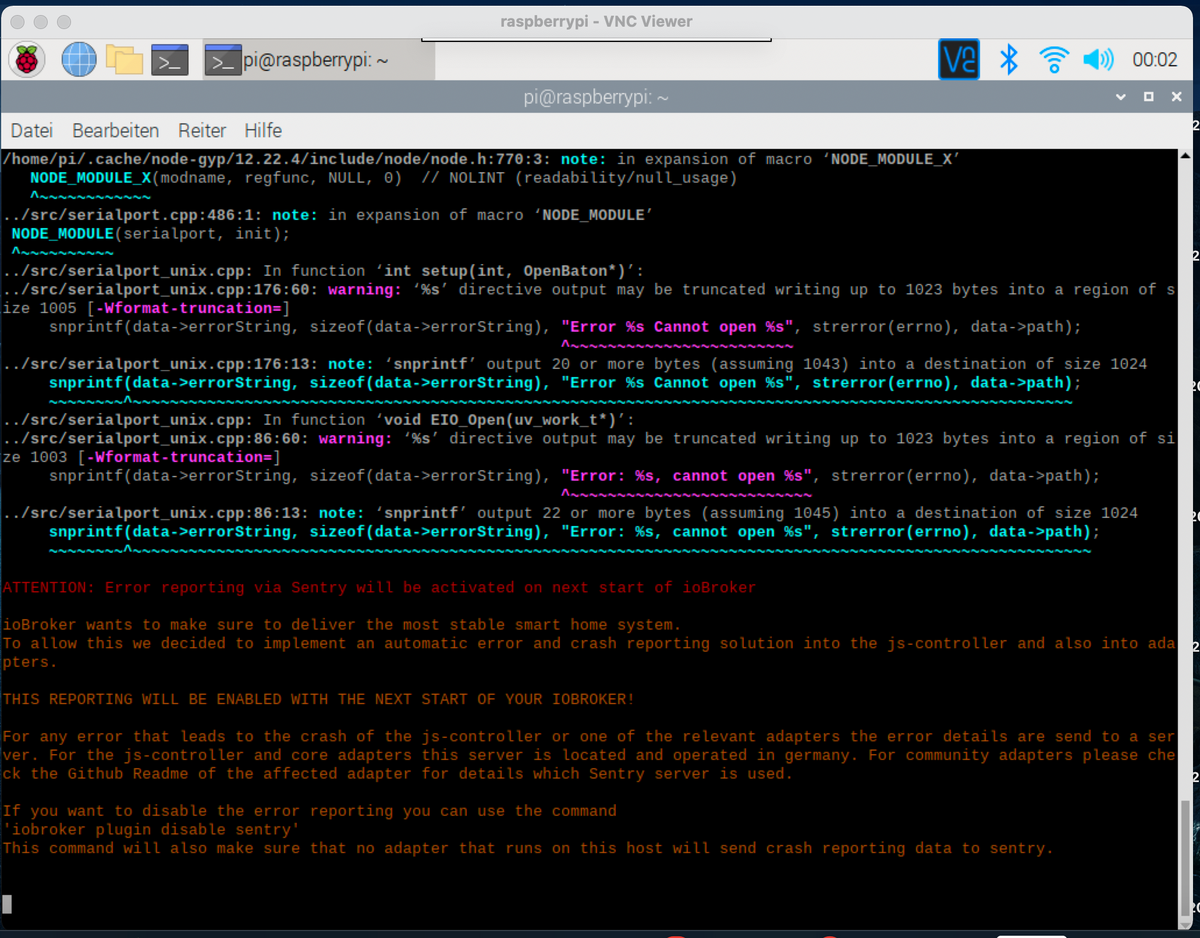
Task: Click the serialport_unix.cpp:86:13 note line
Action: pos(570,513)
